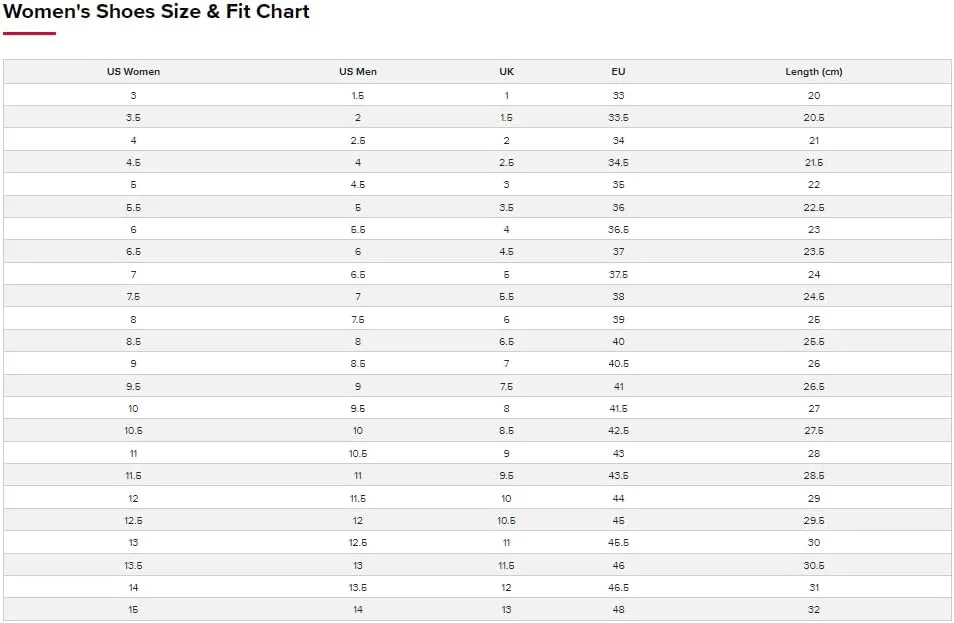This screenshot has width=954, height=623.
Task: Click UK size 13 cell
Action: pyautogui.click(x=506, y=609)
